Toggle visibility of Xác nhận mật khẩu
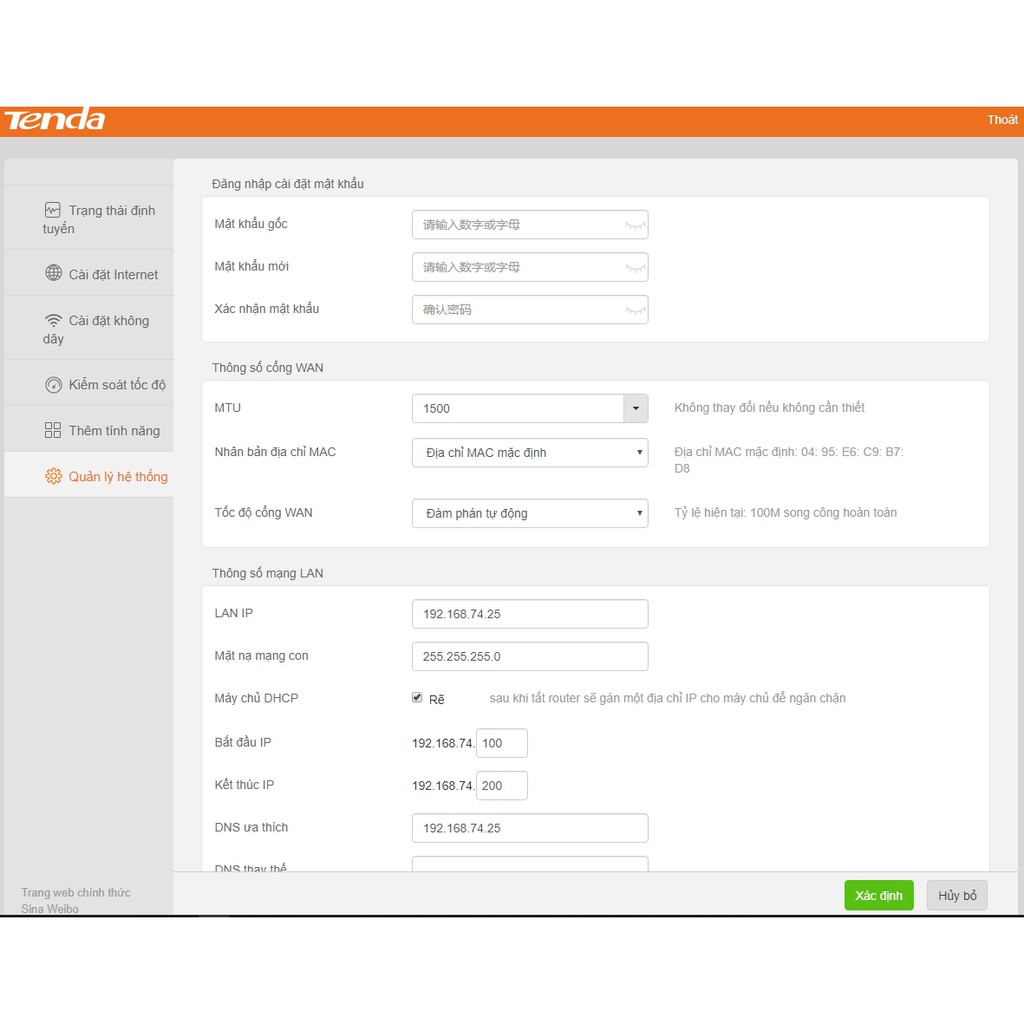The width and height of the screenshot is (1024, 1024). point(635,311)
